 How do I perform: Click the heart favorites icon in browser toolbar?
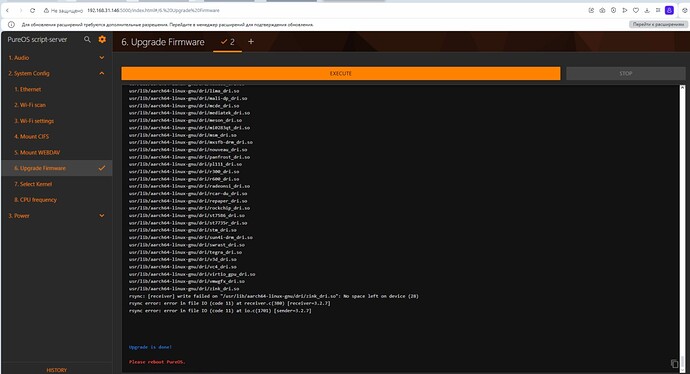click(635, 10)
